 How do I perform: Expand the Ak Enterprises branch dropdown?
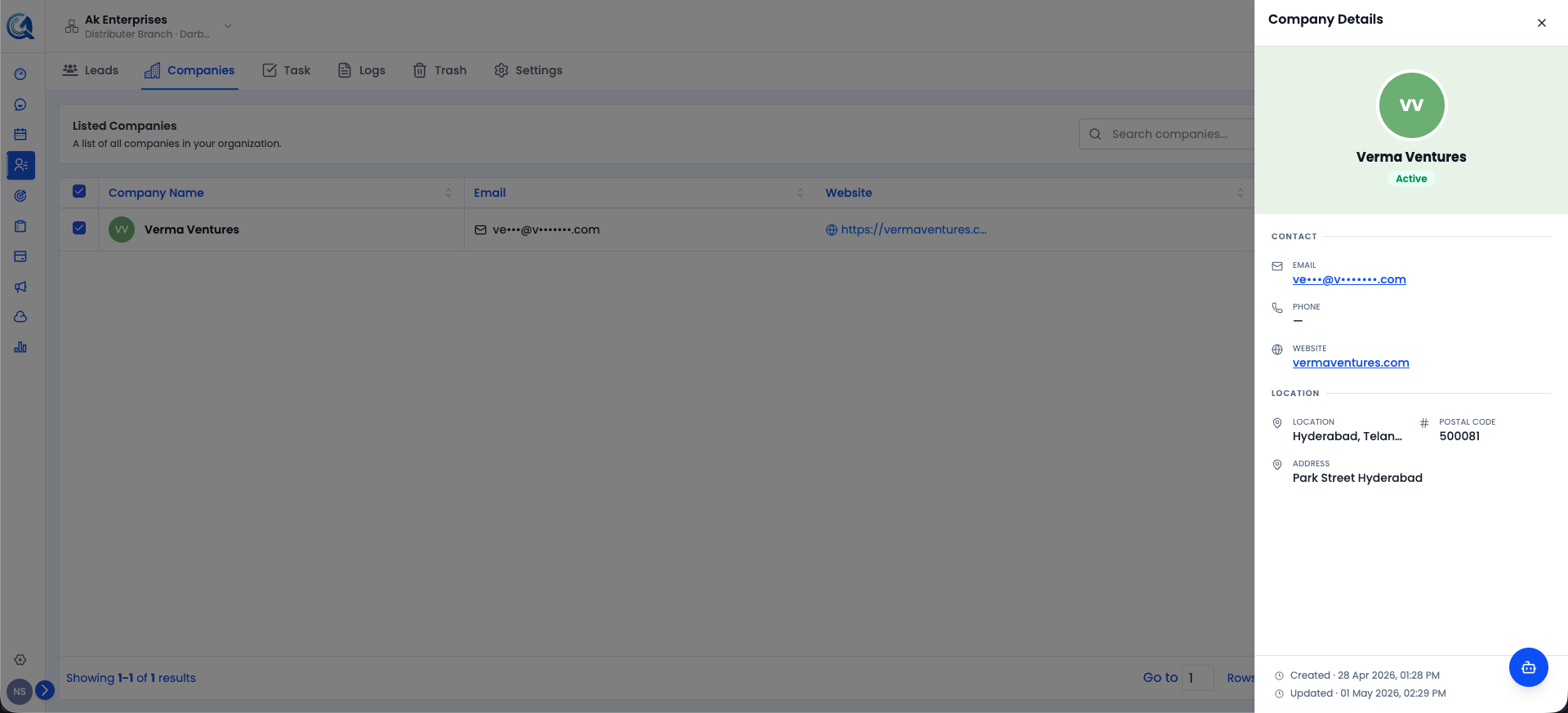pyautogui.click(x=228, y=26)
